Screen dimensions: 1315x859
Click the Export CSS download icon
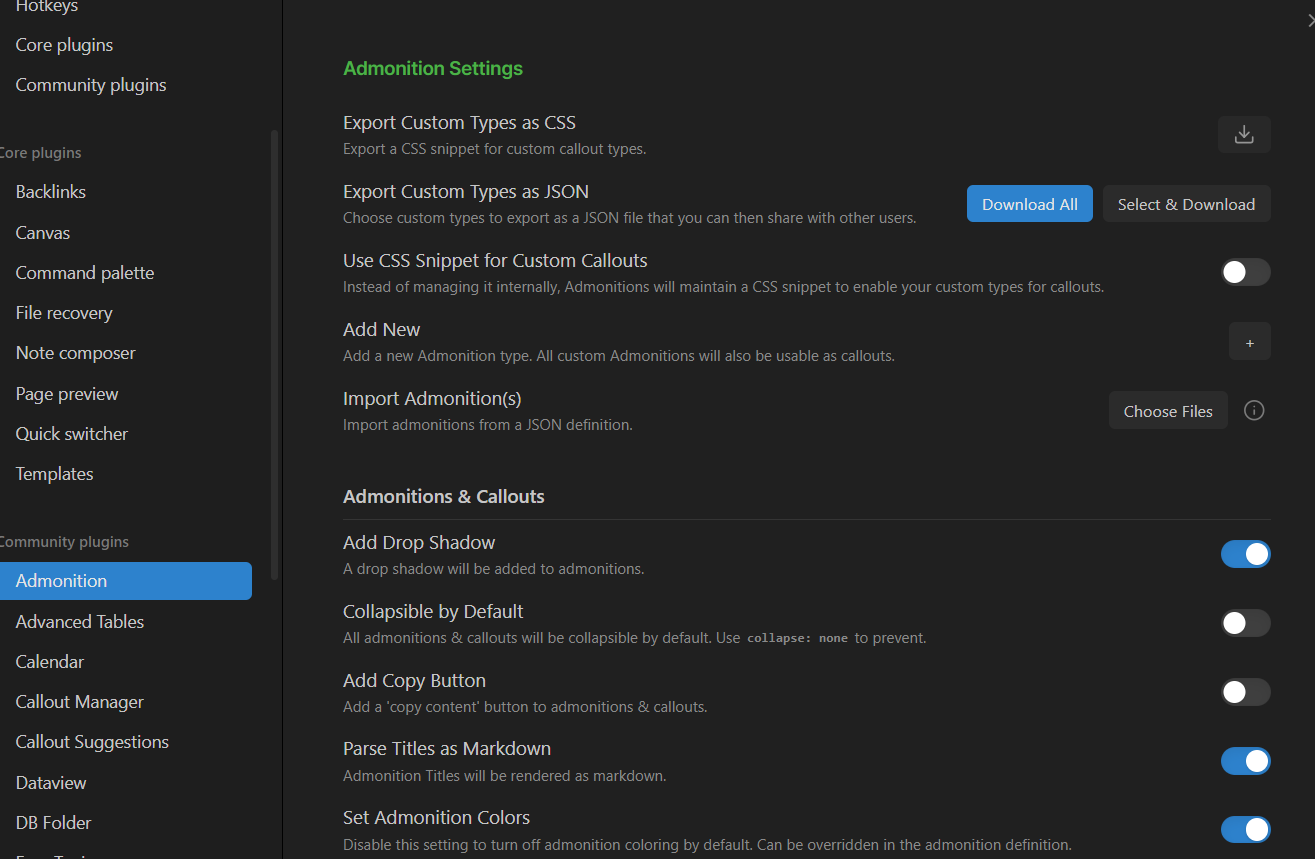(x=1244, y=134)
